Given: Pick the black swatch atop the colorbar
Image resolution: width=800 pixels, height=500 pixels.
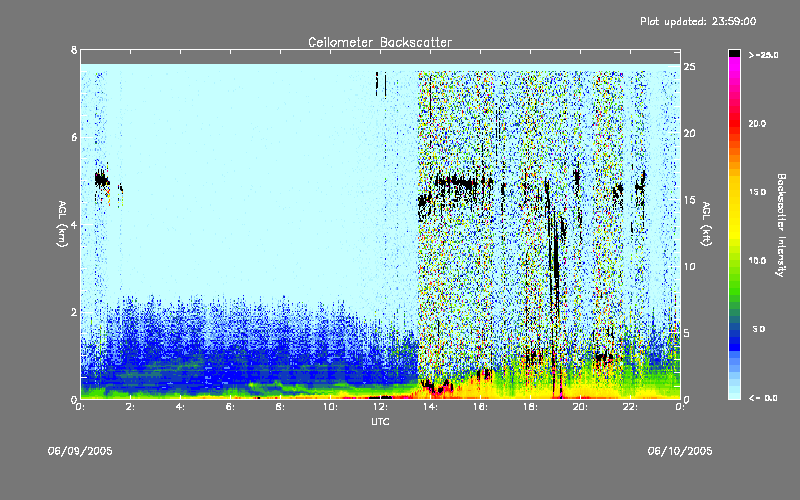Looking at the screenshot, I should click(734, 53).
